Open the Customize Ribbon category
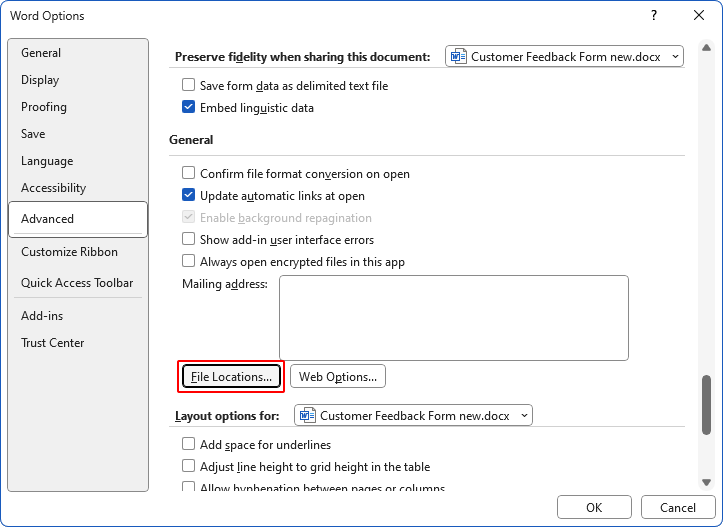 coord(69,252)
